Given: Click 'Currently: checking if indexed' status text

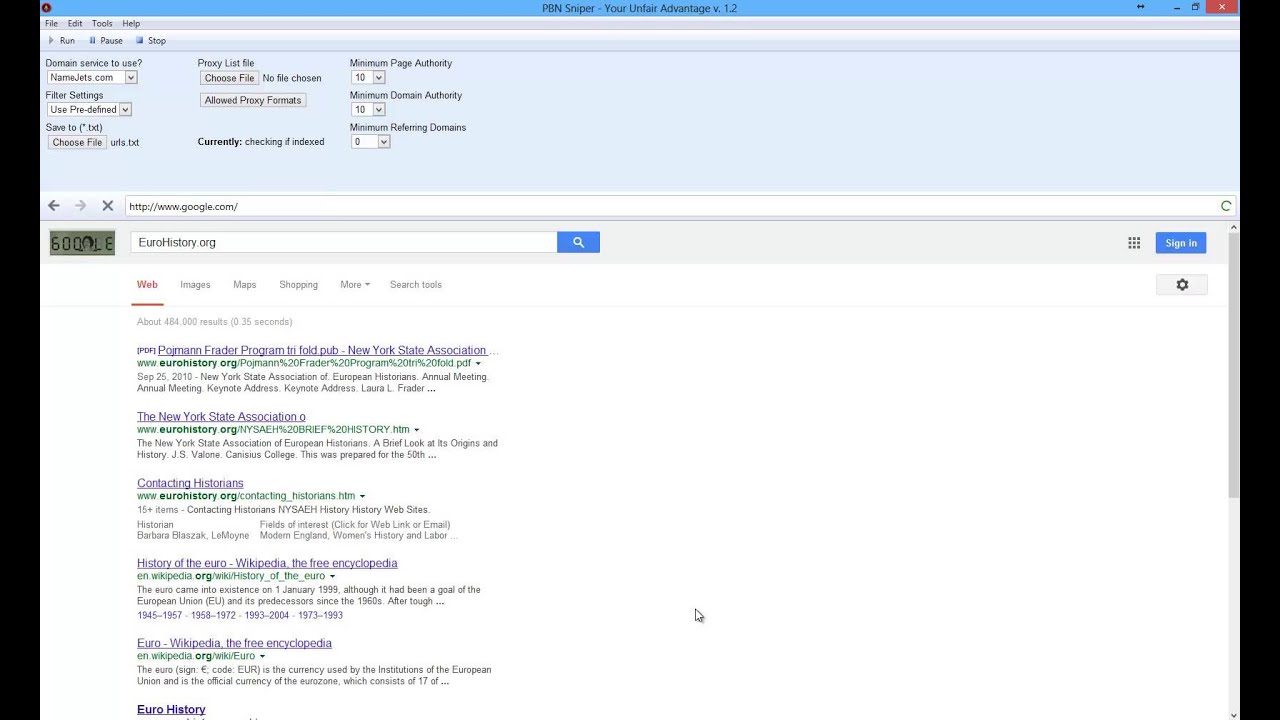Looking at the screenshot, I should click(x=261, y=142).
